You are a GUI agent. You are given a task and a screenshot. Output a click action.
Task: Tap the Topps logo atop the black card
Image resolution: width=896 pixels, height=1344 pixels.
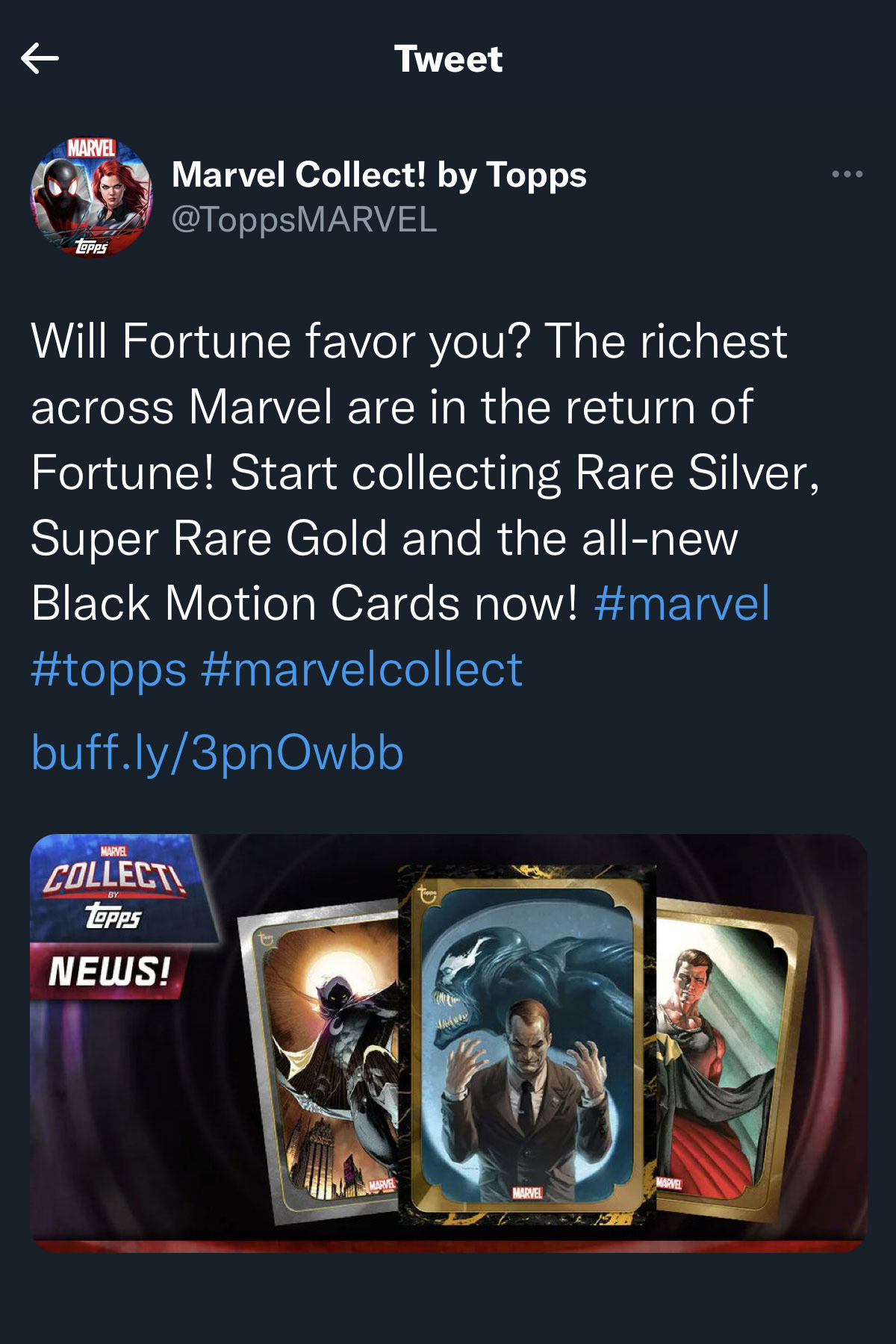(427, 892)
